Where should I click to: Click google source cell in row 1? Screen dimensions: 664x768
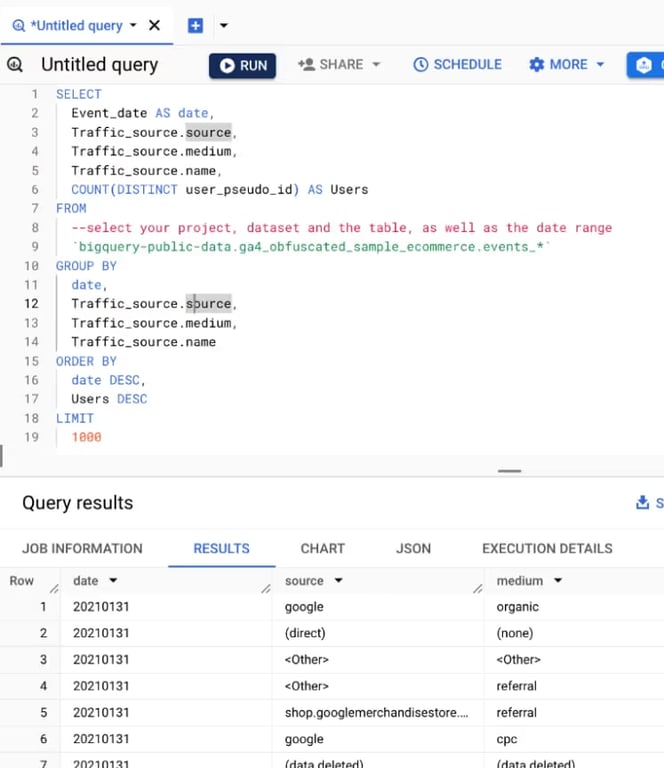point(304,607)
